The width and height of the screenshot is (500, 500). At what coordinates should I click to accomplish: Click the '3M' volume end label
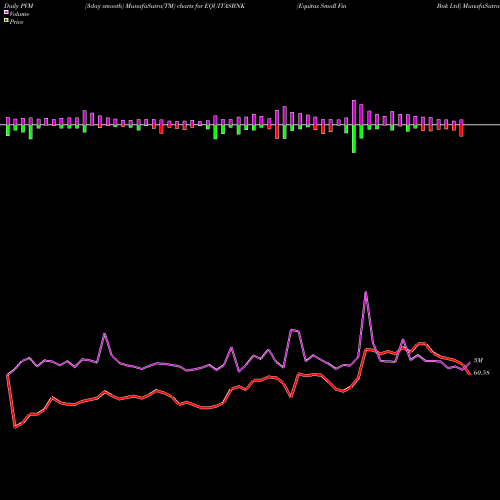point(478,361)
